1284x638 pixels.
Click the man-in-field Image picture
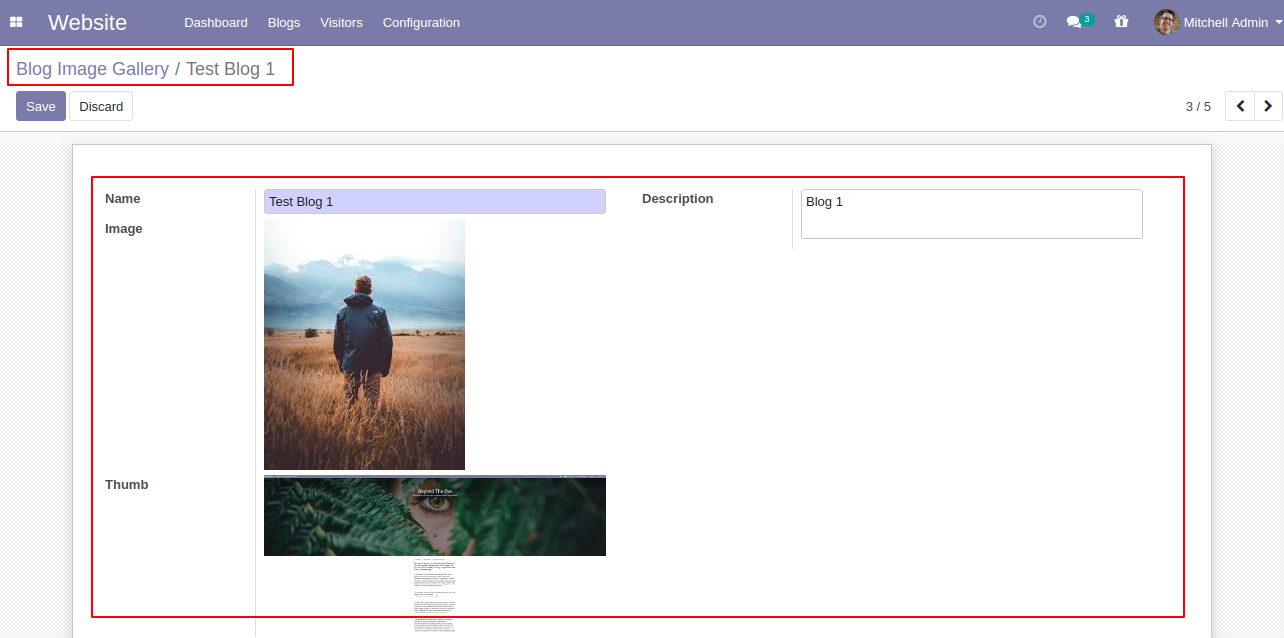click(364, 344)
